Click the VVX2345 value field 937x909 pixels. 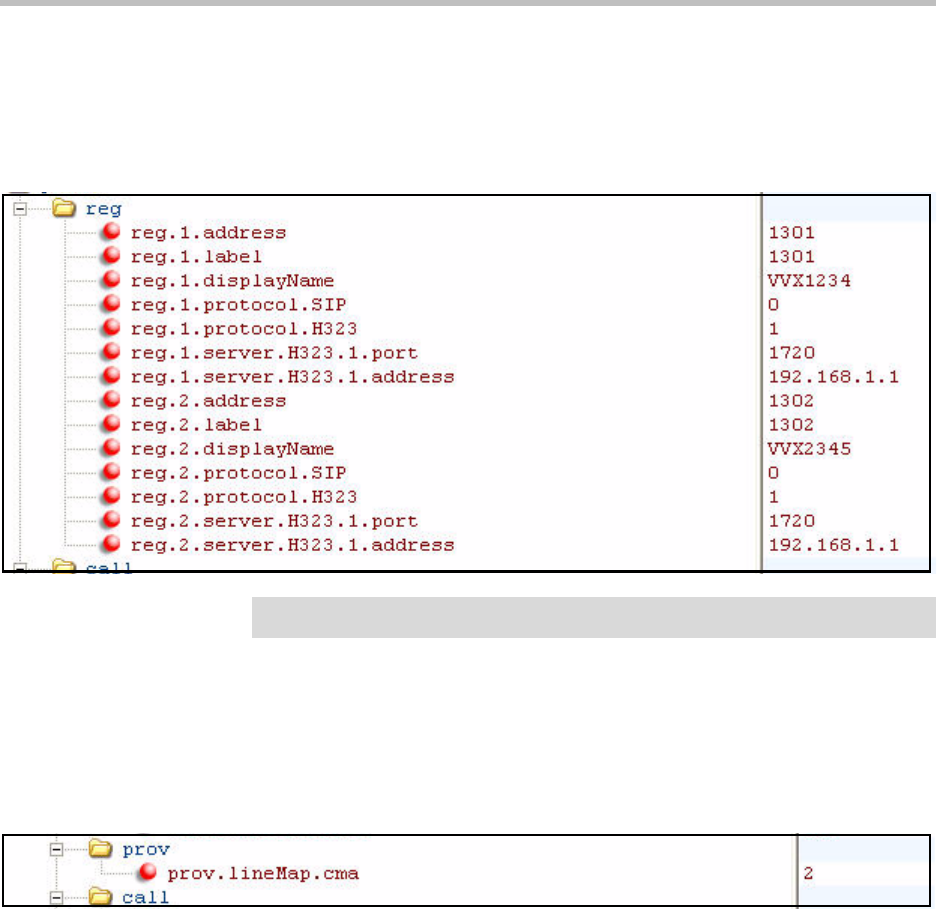click(x=809, y=449)
